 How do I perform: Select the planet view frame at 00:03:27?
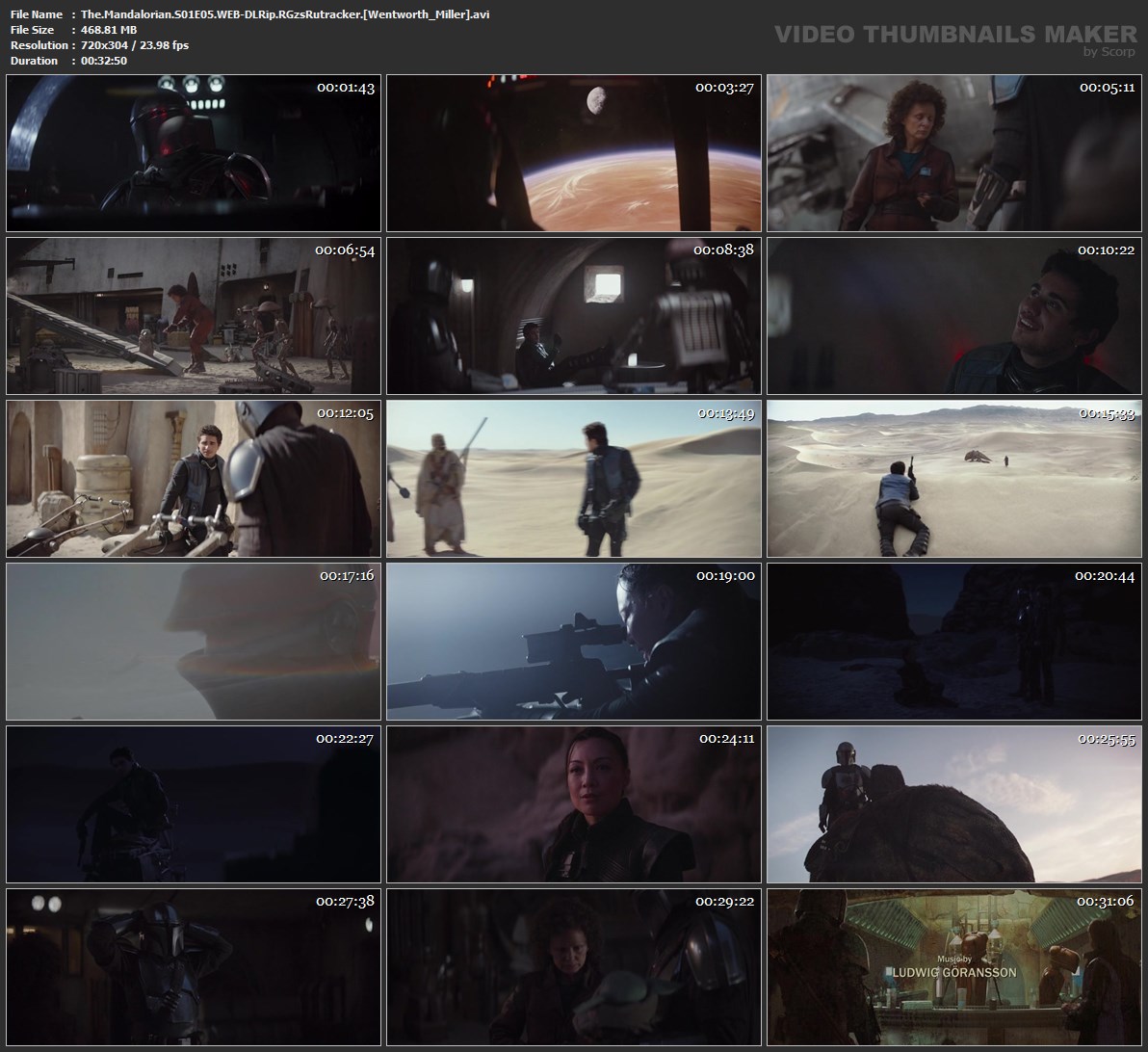(574, 153)
